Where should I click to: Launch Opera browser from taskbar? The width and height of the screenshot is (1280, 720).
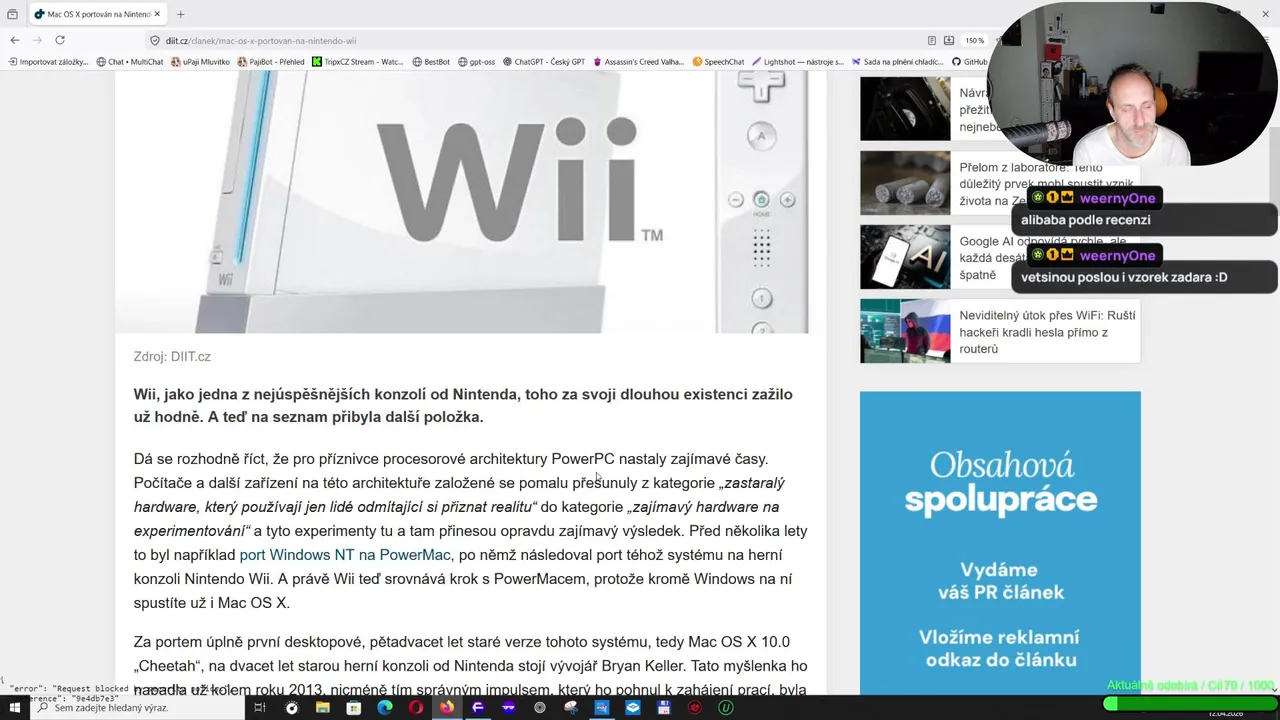415,708
